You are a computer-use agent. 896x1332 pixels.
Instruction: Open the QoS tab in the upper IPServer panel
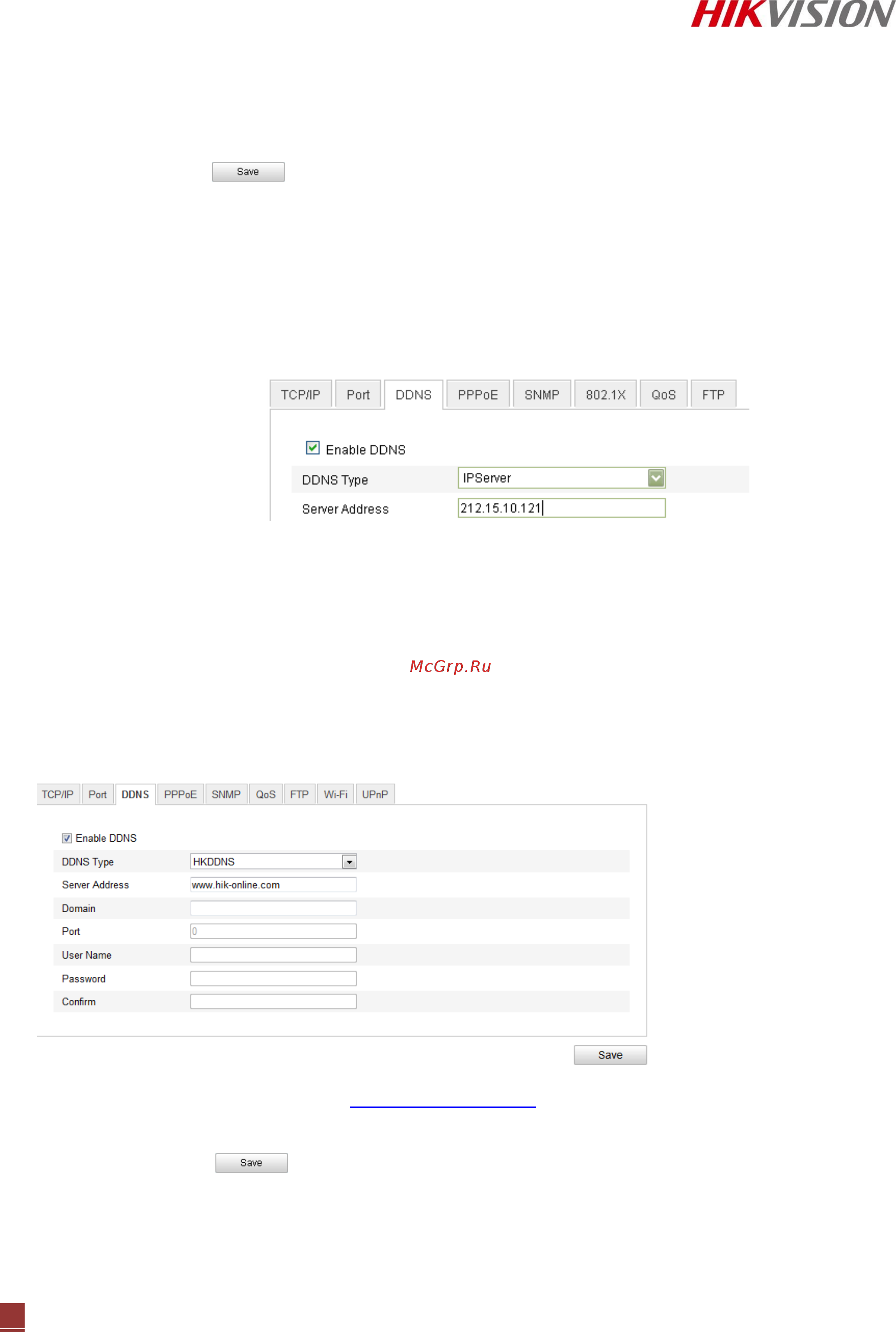(x=664, y=394)
